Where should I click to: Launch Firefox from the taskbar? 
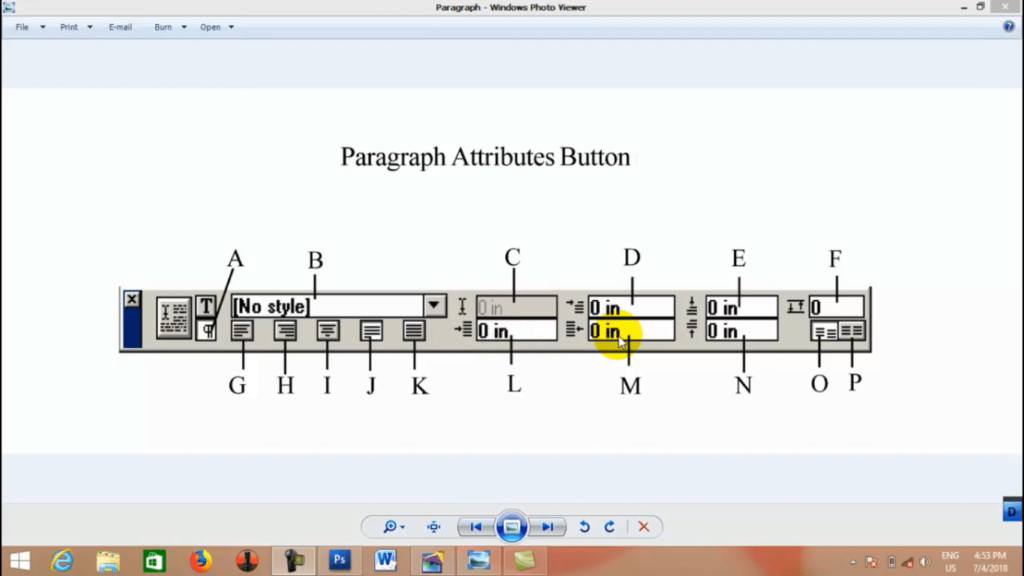200,560
